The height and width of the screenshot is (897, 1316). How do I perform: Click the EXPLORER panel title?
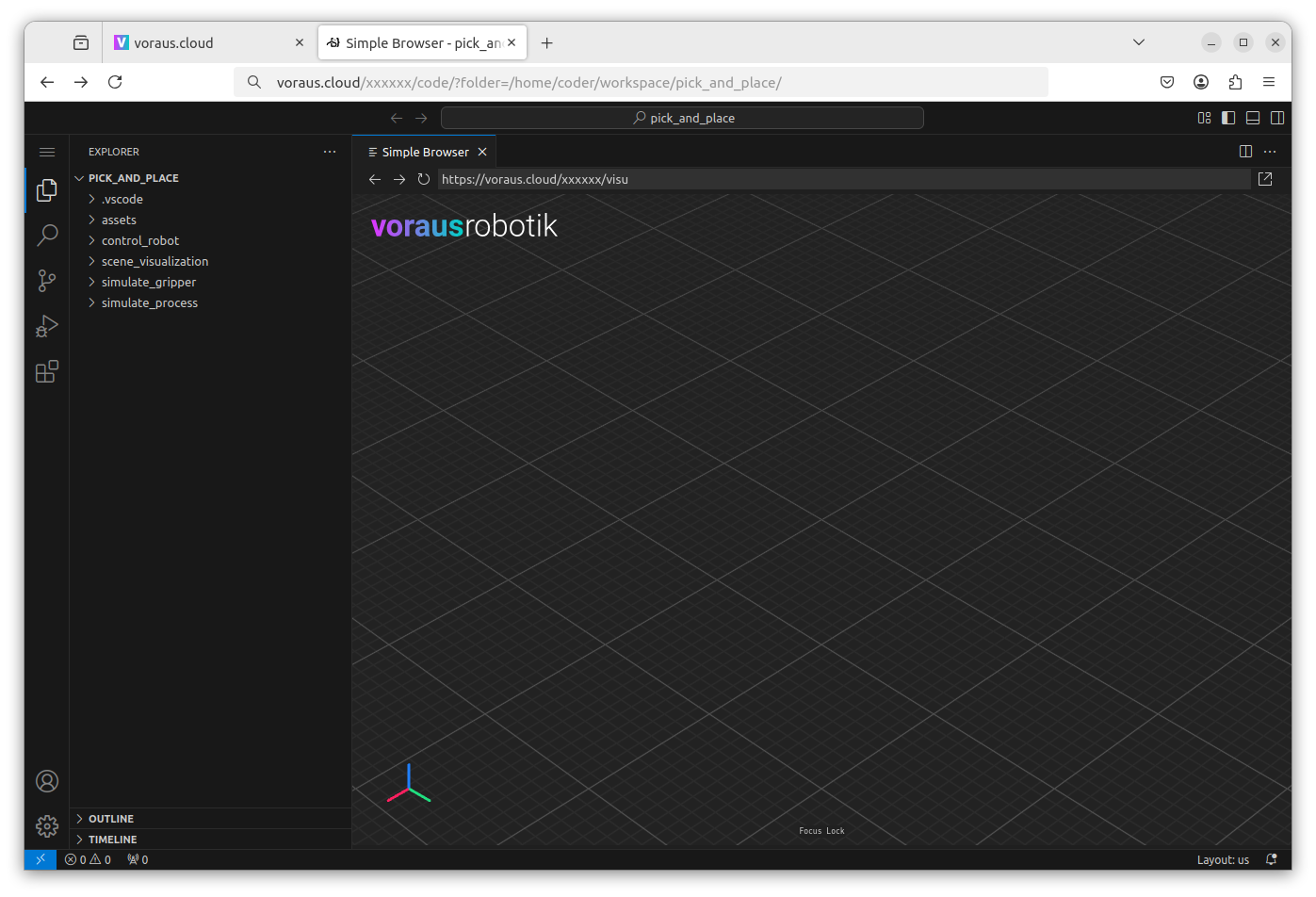pos(114,152)
